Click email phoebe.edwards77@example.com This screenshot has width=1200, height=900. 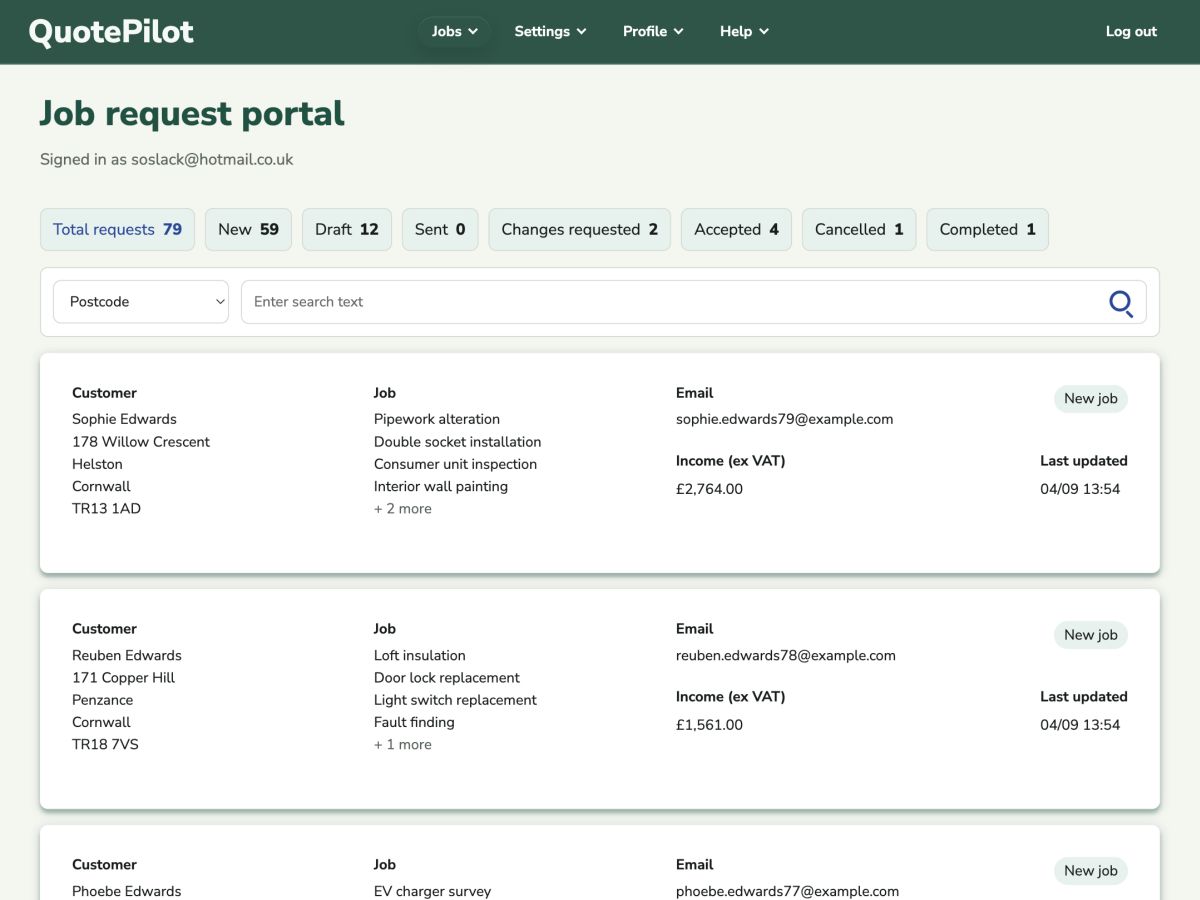click(788, 891)
